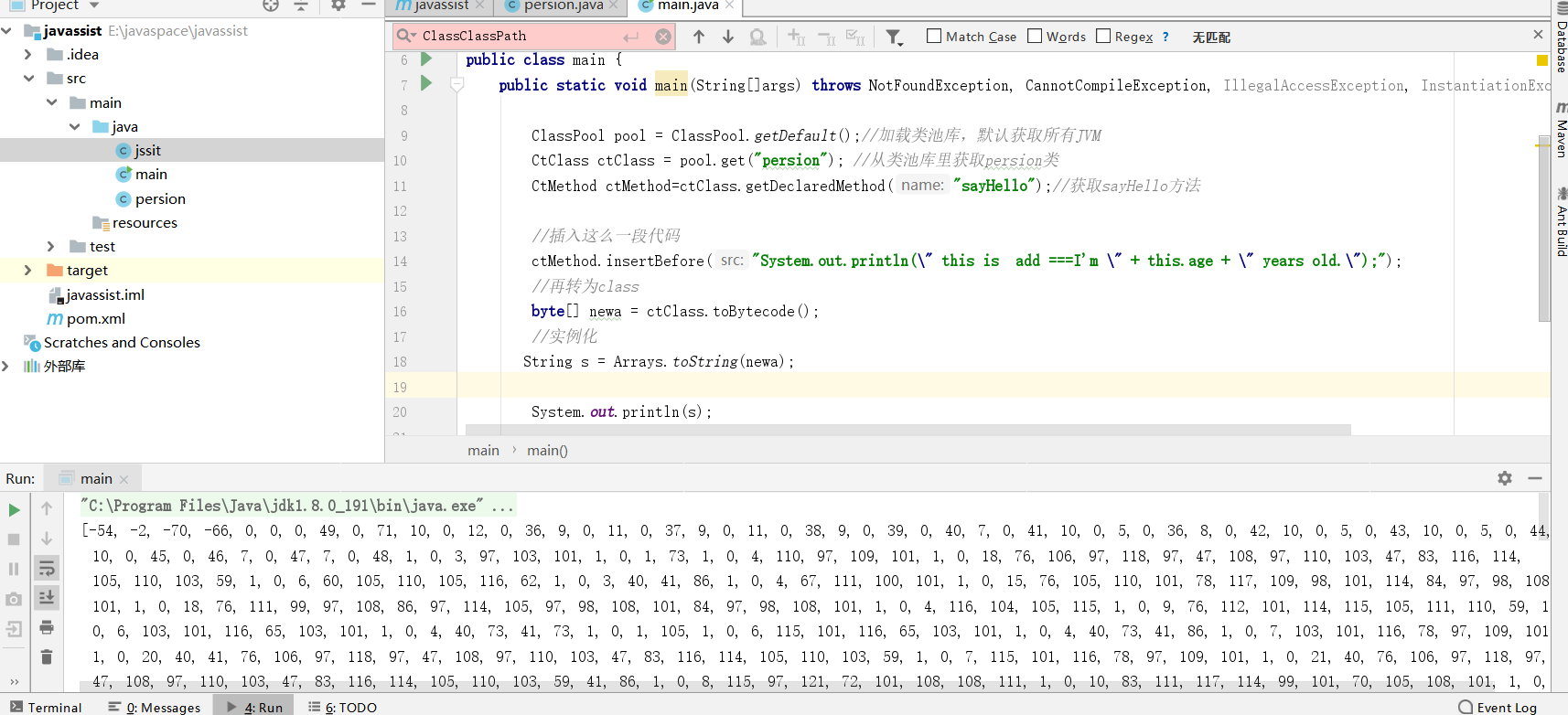This screenshot has height=715, width=1568.
Task: Collapse the java source folder
Action: (x=74, y=126)
